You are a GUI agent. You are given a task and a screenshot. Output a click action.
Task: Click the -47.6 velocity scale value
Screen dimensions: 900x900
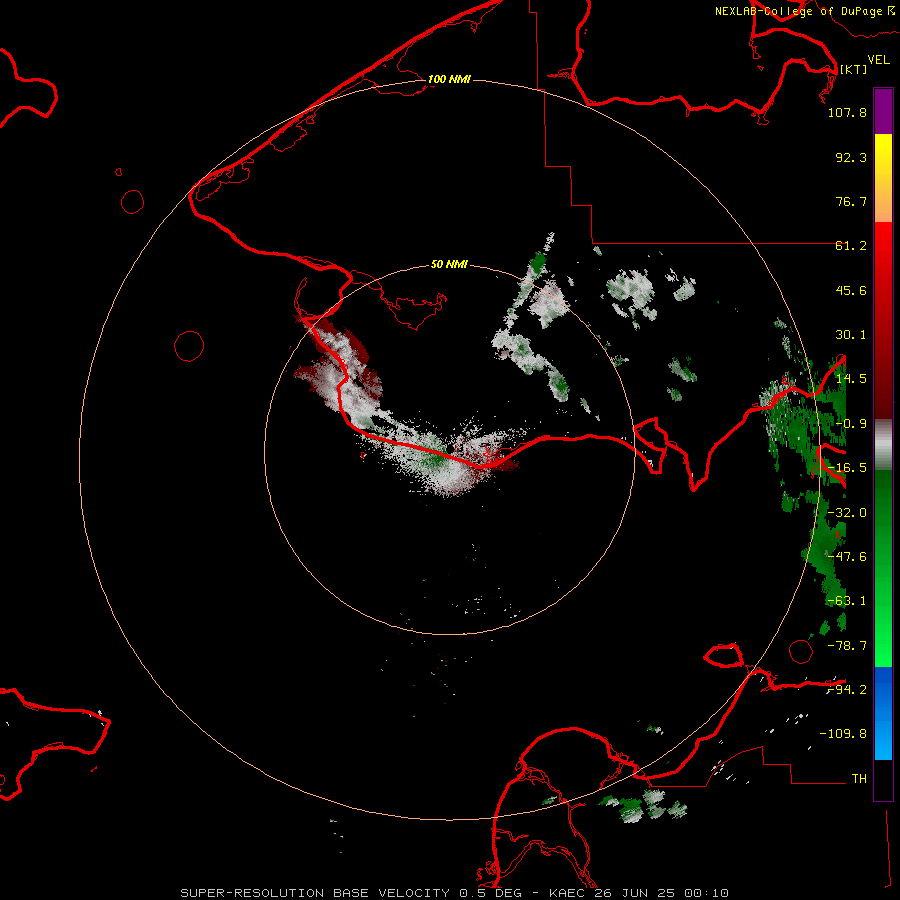847,557
